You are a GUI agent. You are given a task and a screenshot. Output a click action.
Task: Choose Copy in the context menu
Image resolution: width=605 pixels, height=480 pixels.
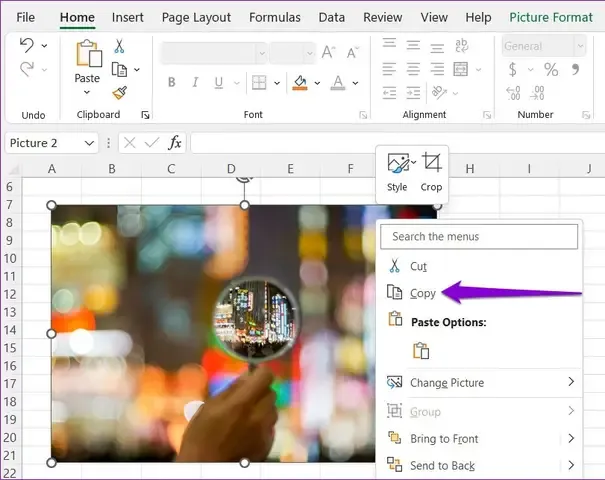(480, 293)
